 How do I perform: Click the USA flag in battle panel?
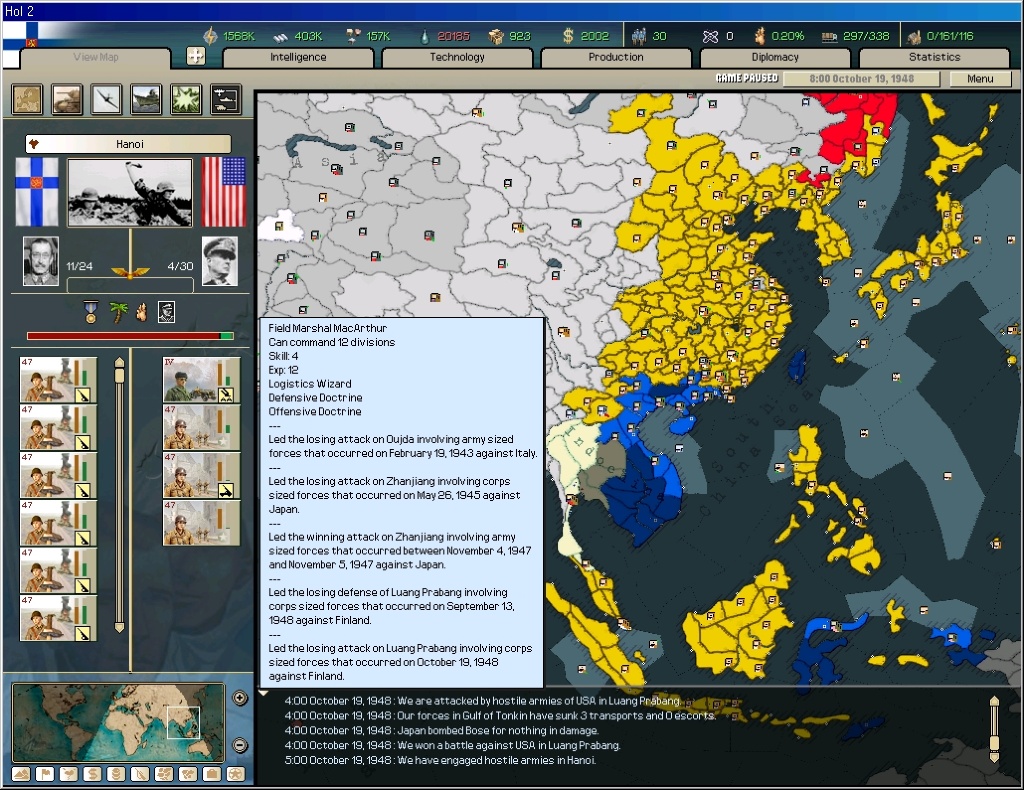click(x=224, y=192)
